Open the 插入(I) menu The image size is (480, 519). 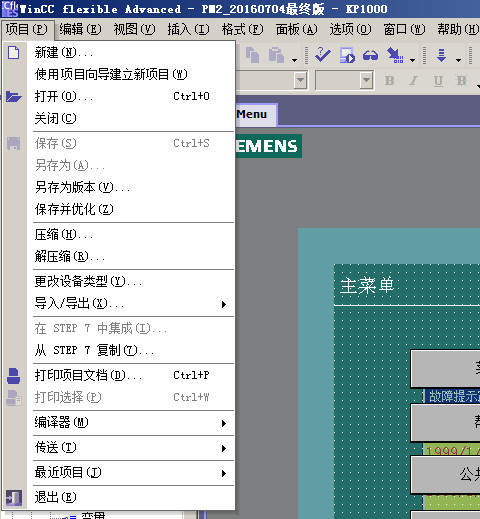point(189,29)
